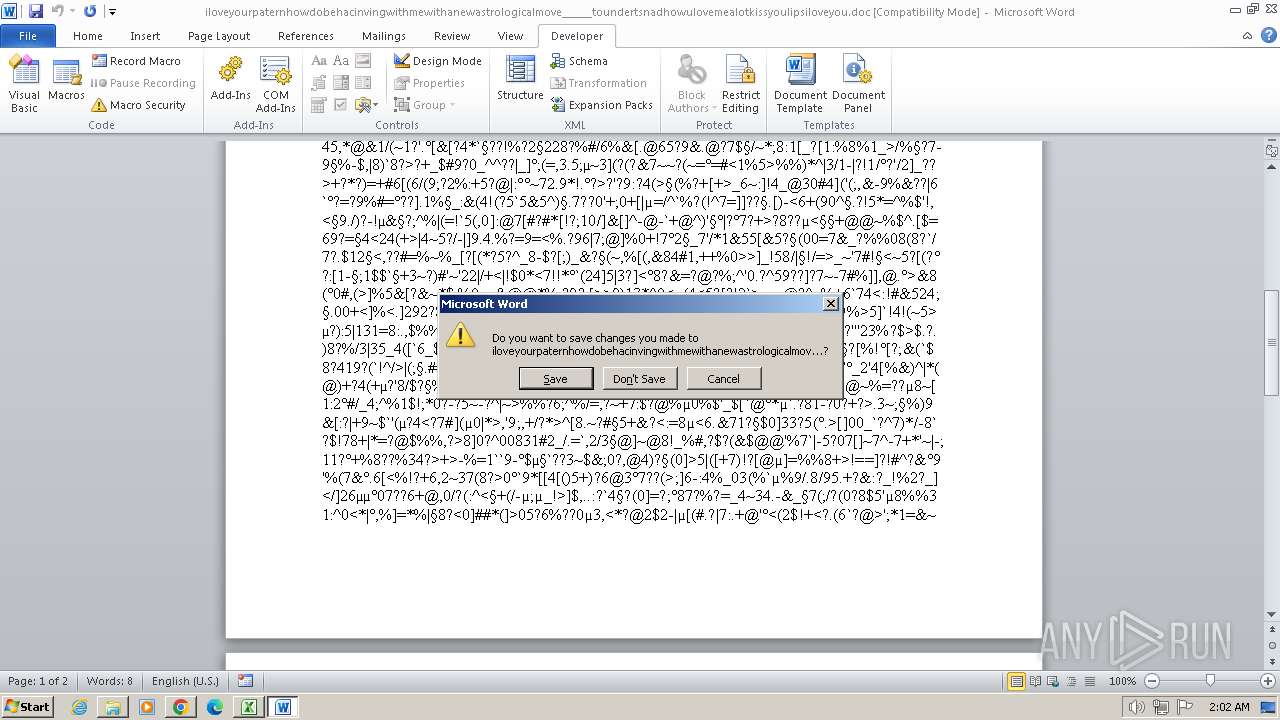Switch to the Page Layout tab
Viewport: 1280px width, 720px height.
pyautogui.click(x=219, y=36)
